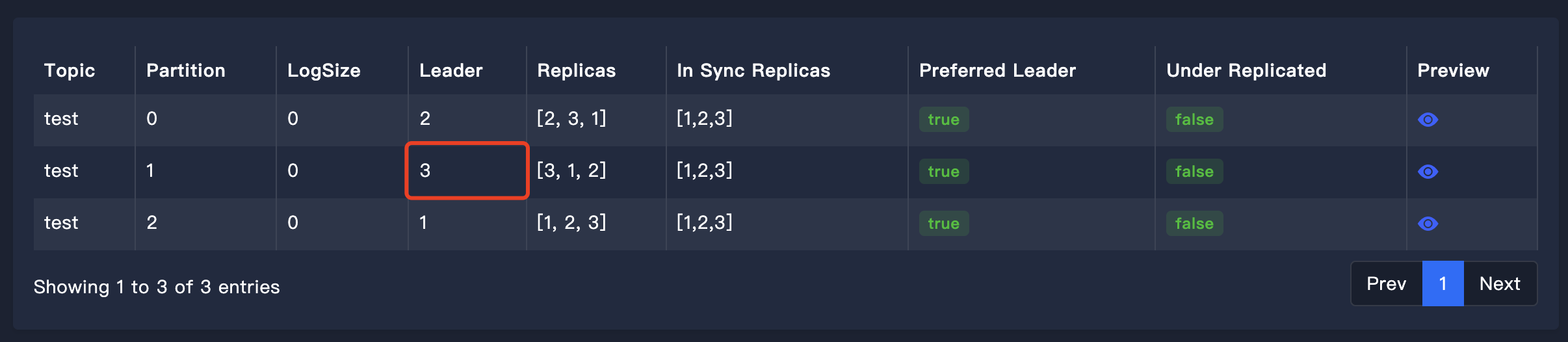Click the In Sync Replicas header

753,70
